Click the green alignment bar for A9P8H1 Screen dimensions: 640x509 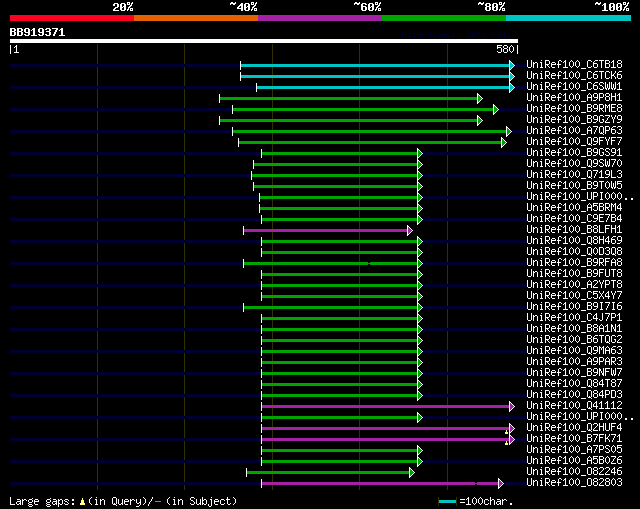pyautogui.click(x=349, y=98)
